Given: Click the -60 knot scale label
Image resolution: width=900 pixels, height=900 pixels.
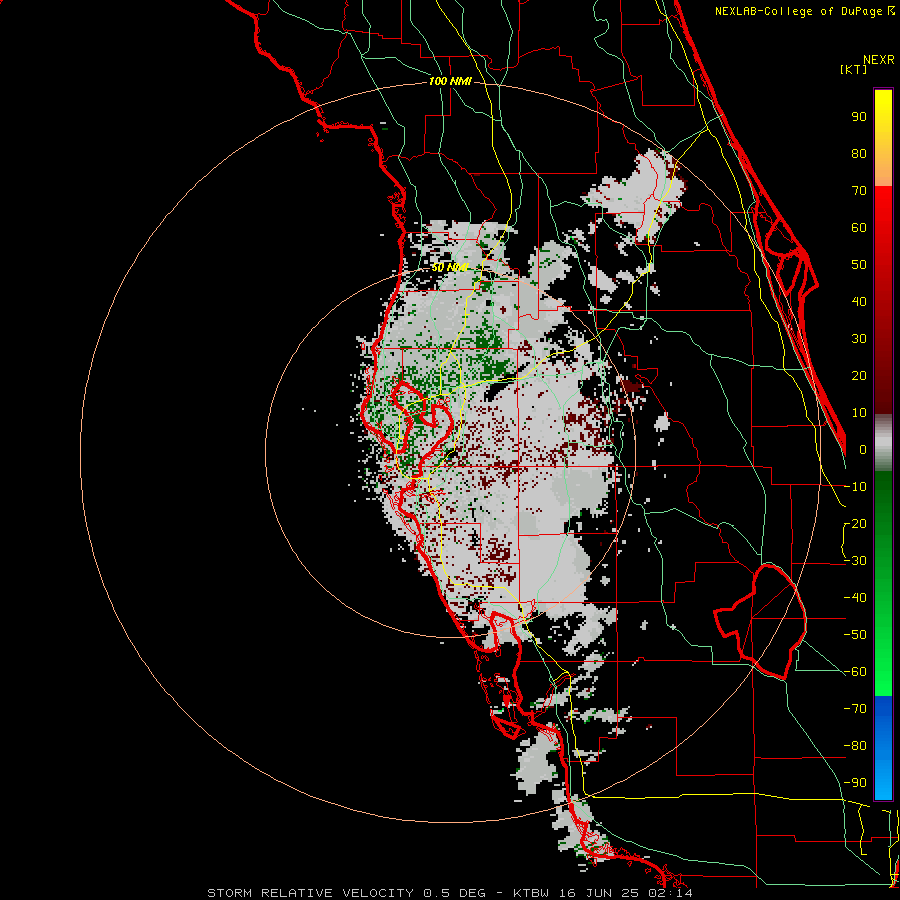Looking at the screenshot, I should coord(856,672).
